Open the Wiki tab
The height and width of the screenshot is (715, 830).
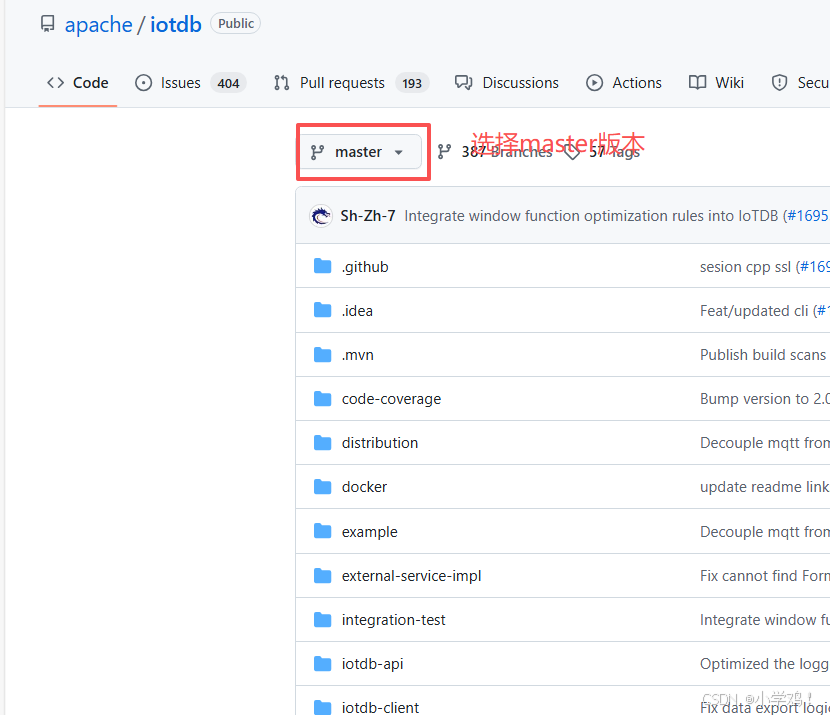[716, 83]
